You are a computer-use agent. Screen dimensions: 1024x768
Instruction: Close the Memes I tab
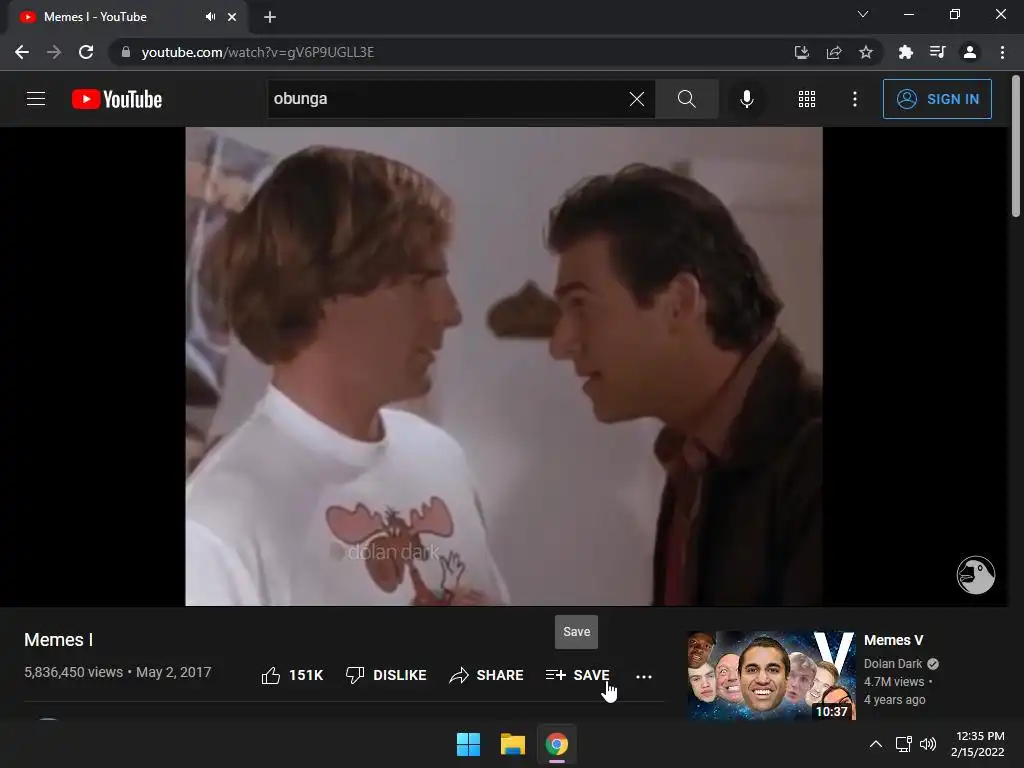pos(232,17)
